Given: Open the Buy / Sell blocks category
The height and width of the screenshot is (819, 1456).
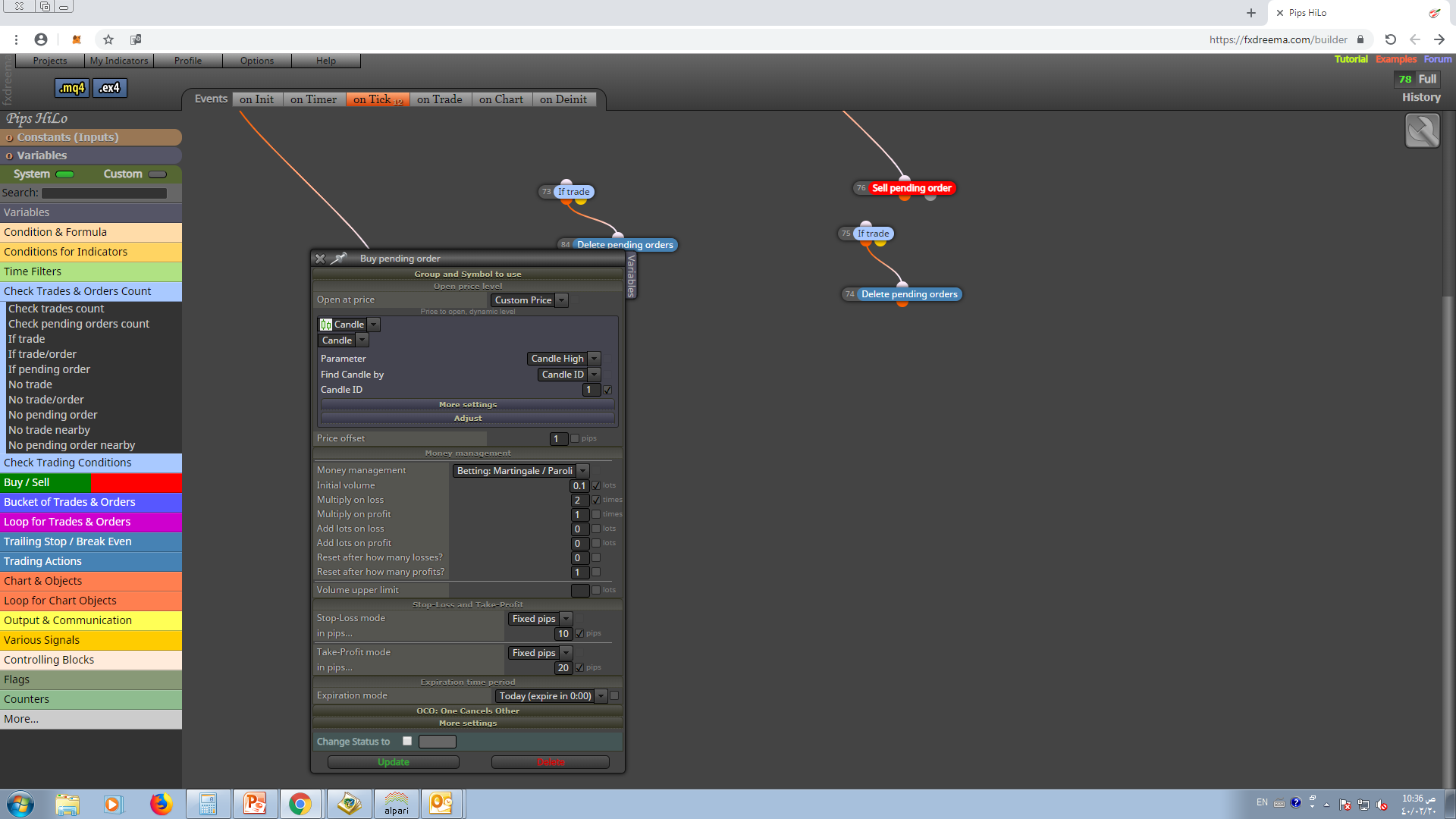Looking at the screenshot, I should pos(91,482).
